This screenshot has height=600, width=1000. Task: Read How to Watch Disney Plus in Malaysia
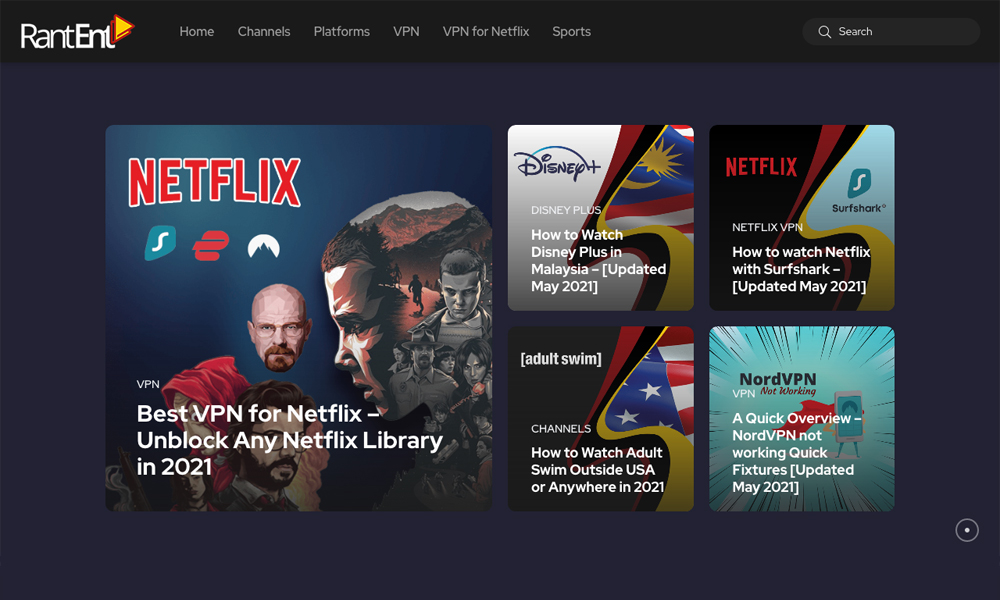click(x=598, y=261)
